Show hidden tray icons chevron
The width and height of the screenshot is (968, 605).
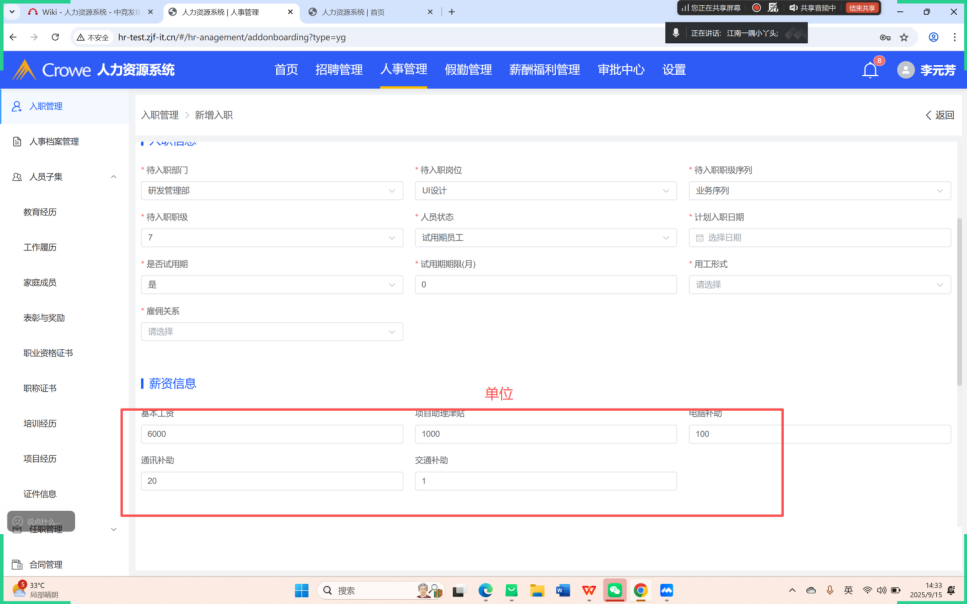click(x=792, y=590)
